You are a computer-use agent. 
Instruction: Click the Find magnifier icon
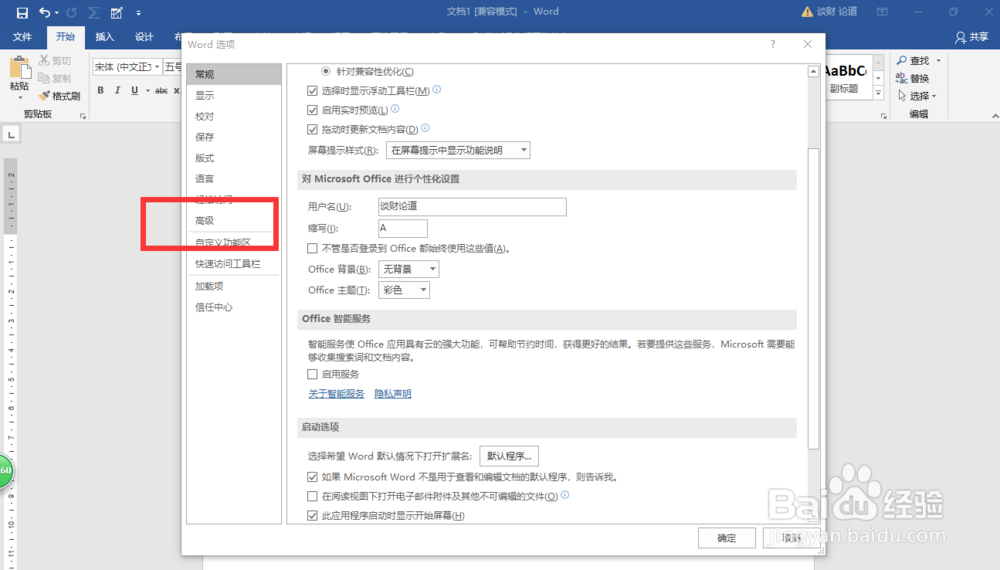click(x=902, y=60)
